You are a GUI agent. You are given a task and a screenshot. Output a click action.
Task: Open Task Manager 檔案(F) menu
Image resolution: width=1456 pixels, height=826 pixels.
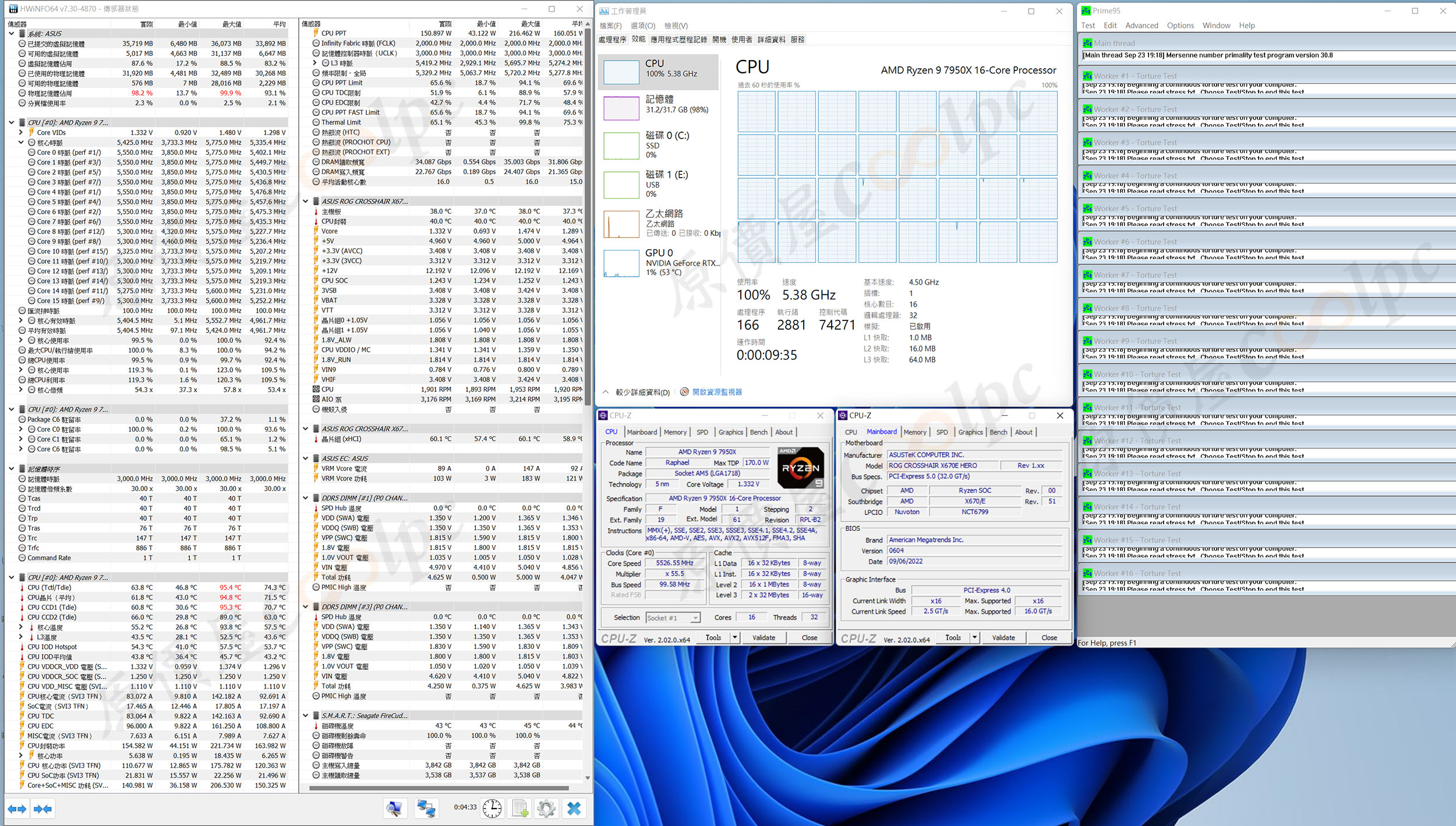(x=611, y=26)
